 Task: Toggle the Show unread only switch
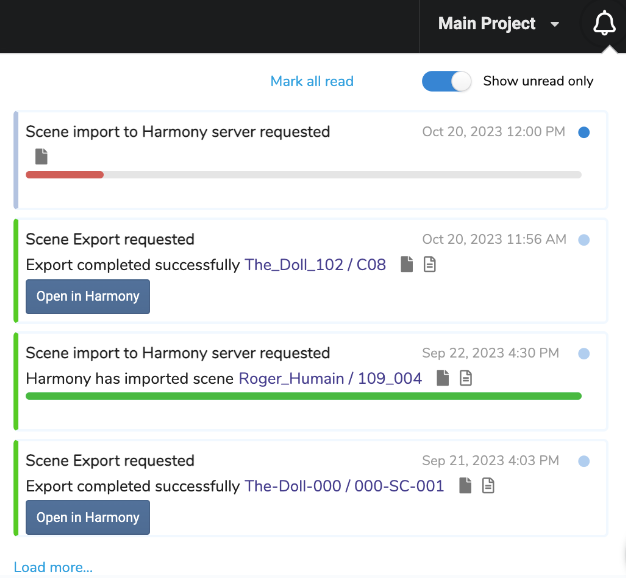(x=446, y=81)
